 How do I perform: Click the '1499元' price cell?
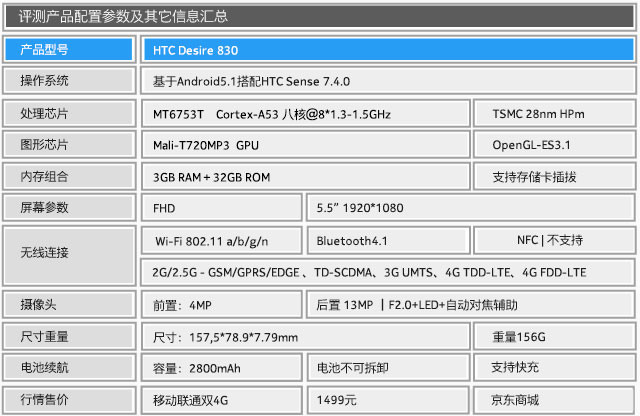pos(388,399)
